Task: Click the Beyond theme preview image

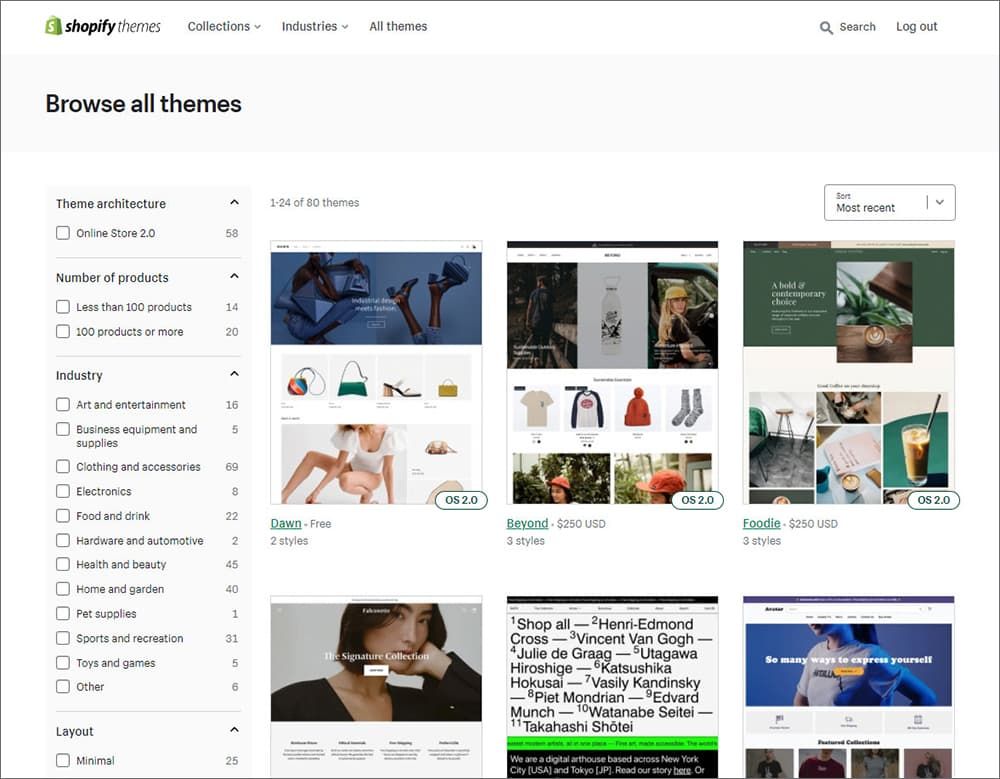Action: [612, 372]
